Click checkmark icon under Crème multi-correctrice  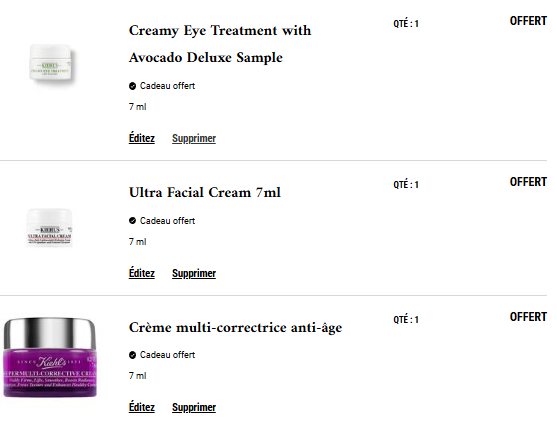pyautogui.click(x=133, y=355)
